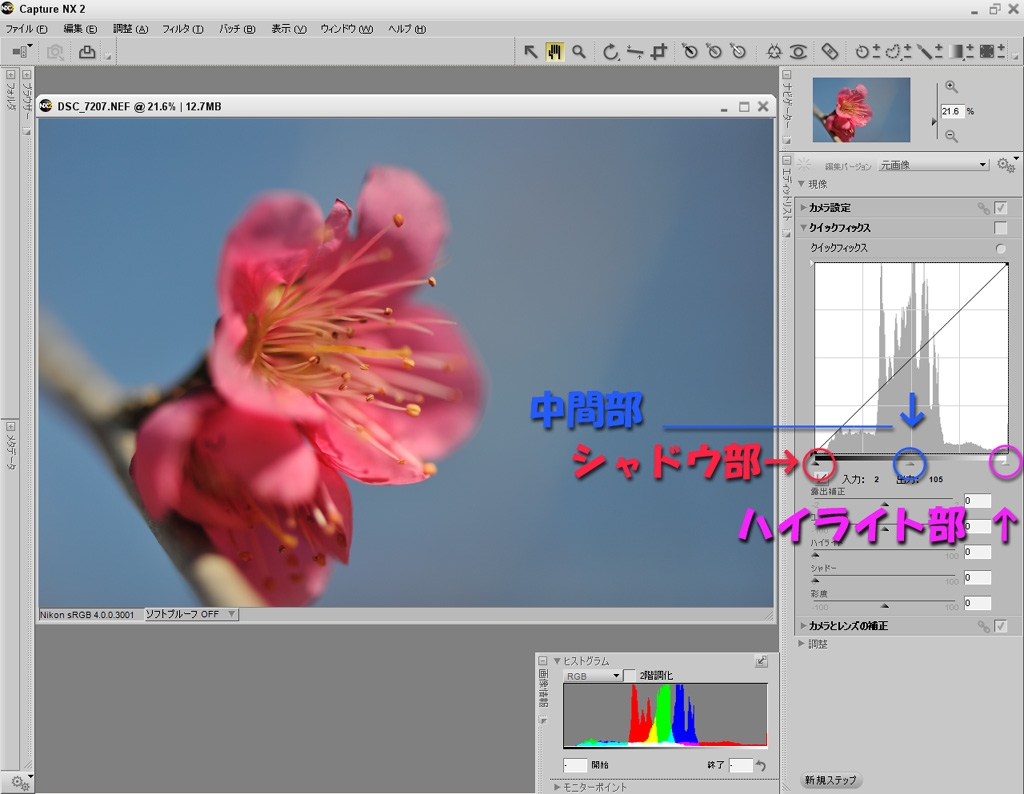Image resolution: width=1024 pixels, height=794 pixels.
Task: Click the ソフトプルーフ OFF button
Action: pyautogui.click(x=190, y=614)
